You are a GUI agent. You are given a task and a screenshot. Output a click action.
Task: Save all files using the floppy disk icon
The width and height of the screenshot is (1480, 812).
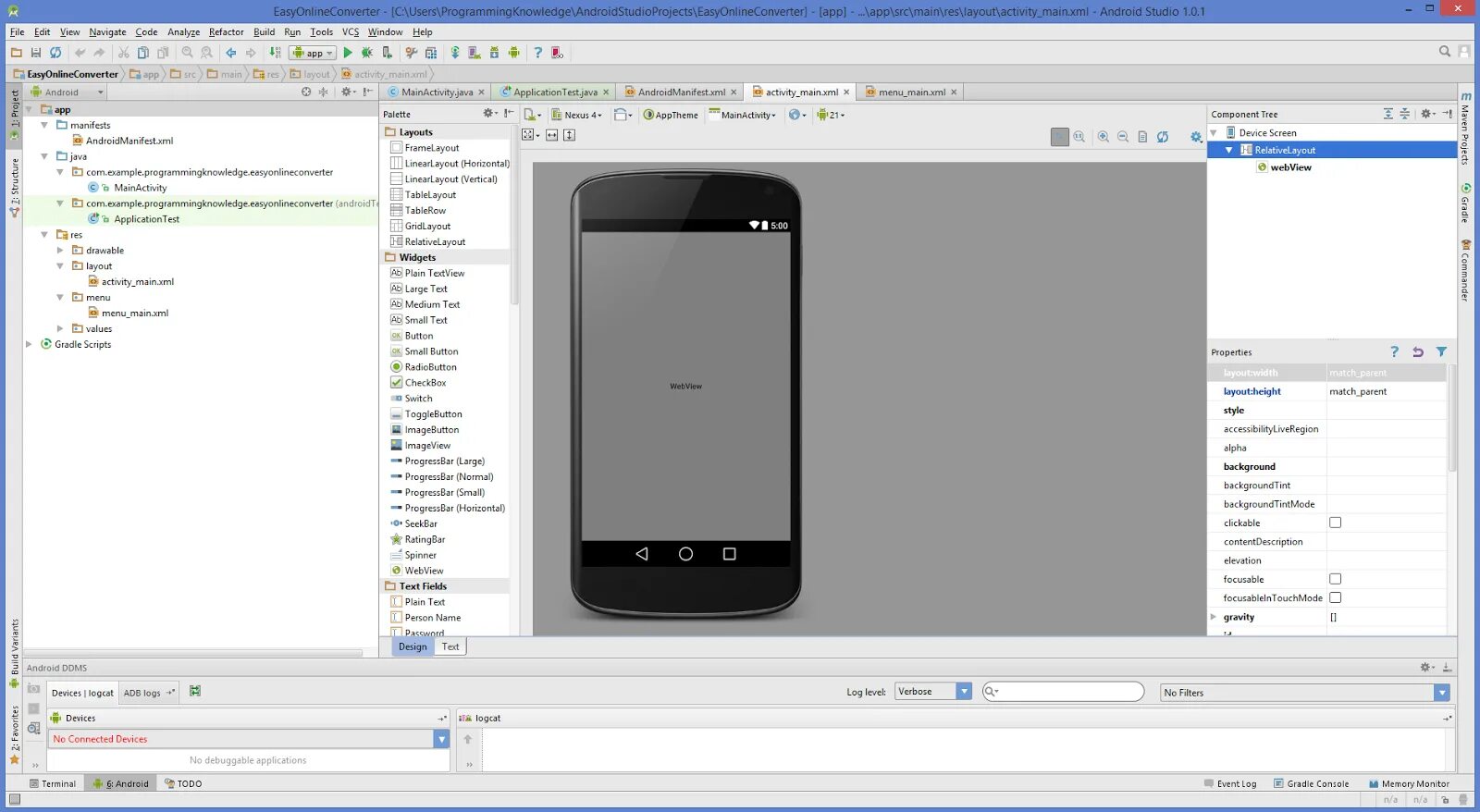(x=36, y=53)
